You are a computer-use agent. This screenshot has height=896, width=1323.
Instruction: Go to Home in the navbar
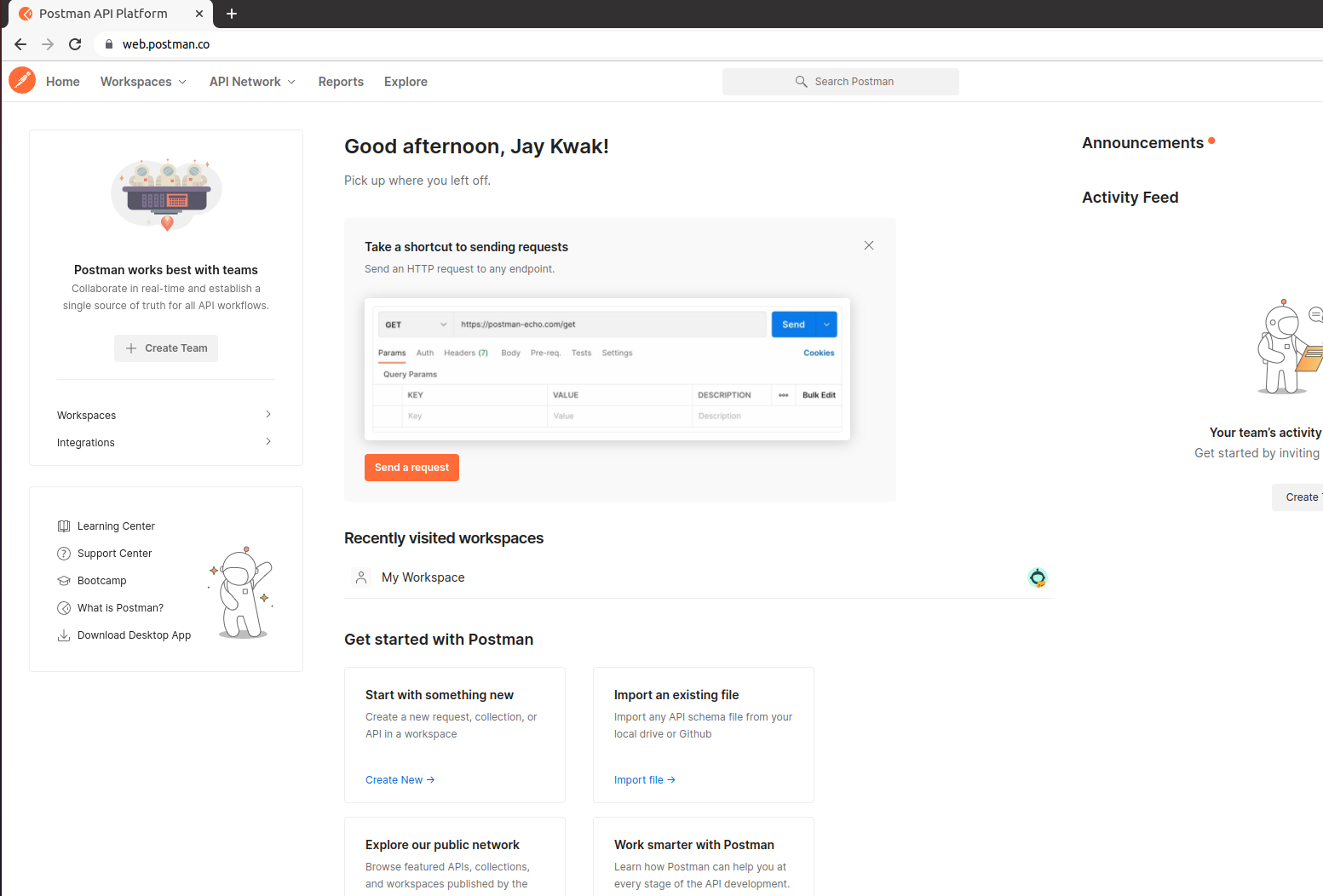point(63,82)
